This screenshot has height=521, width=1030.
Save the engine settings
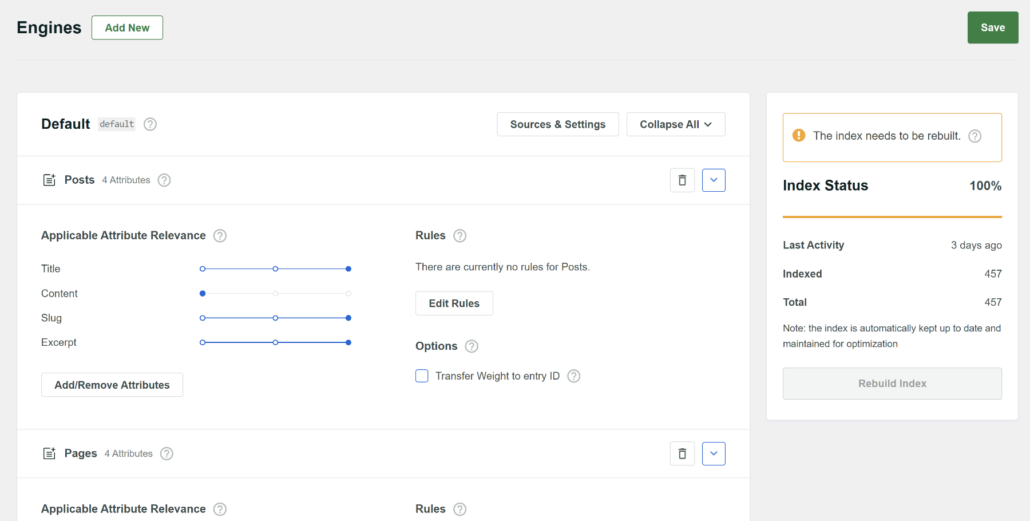993,28
